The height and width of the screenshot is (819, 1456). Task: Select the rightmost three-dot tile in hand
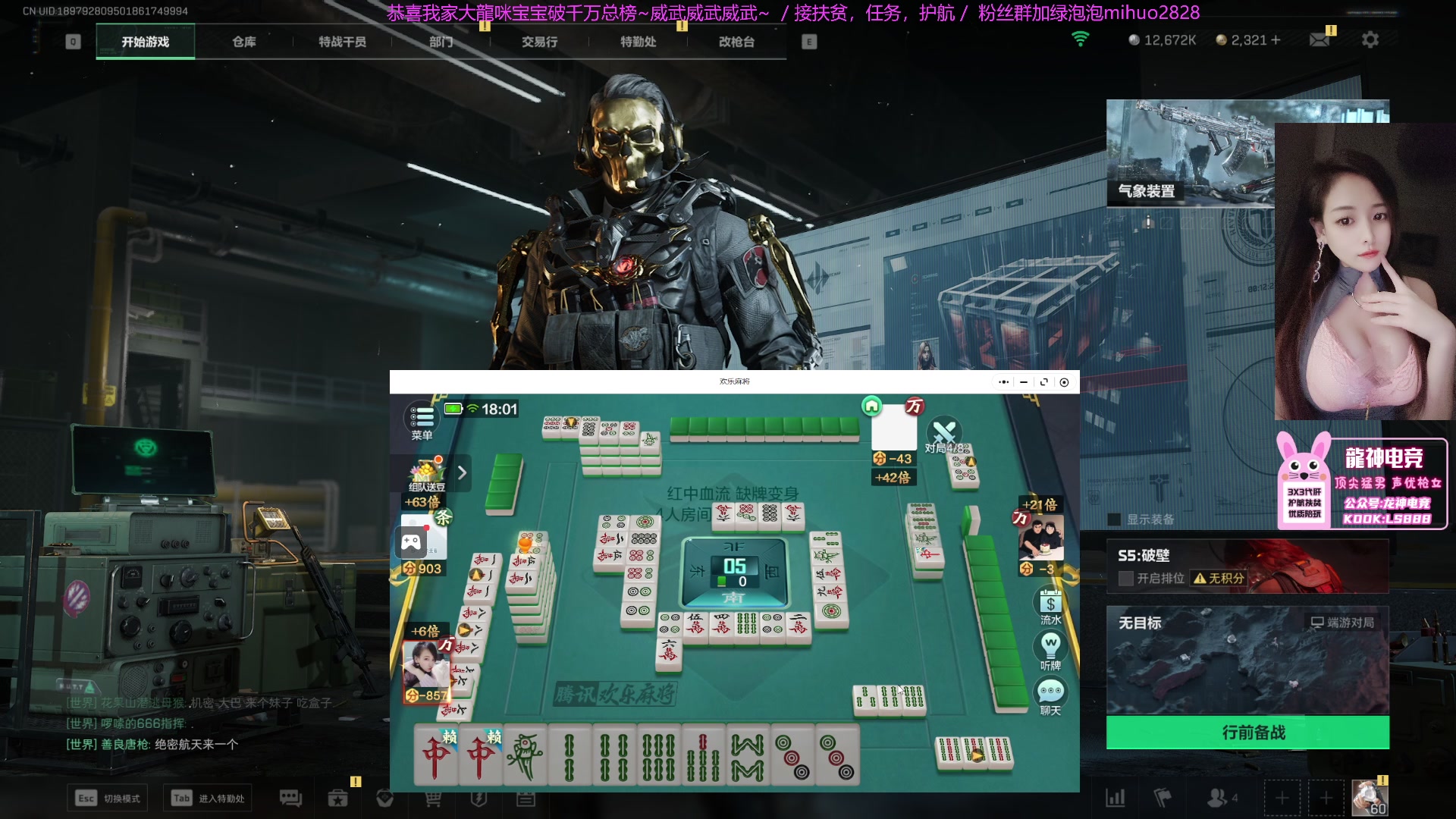(x=837, y=755)
